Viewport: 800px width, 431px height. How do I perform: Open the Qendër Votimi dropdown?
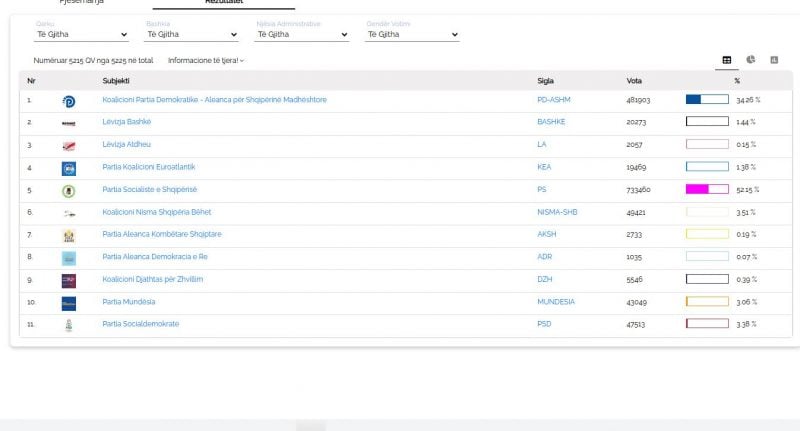click(x=412, y=34)
